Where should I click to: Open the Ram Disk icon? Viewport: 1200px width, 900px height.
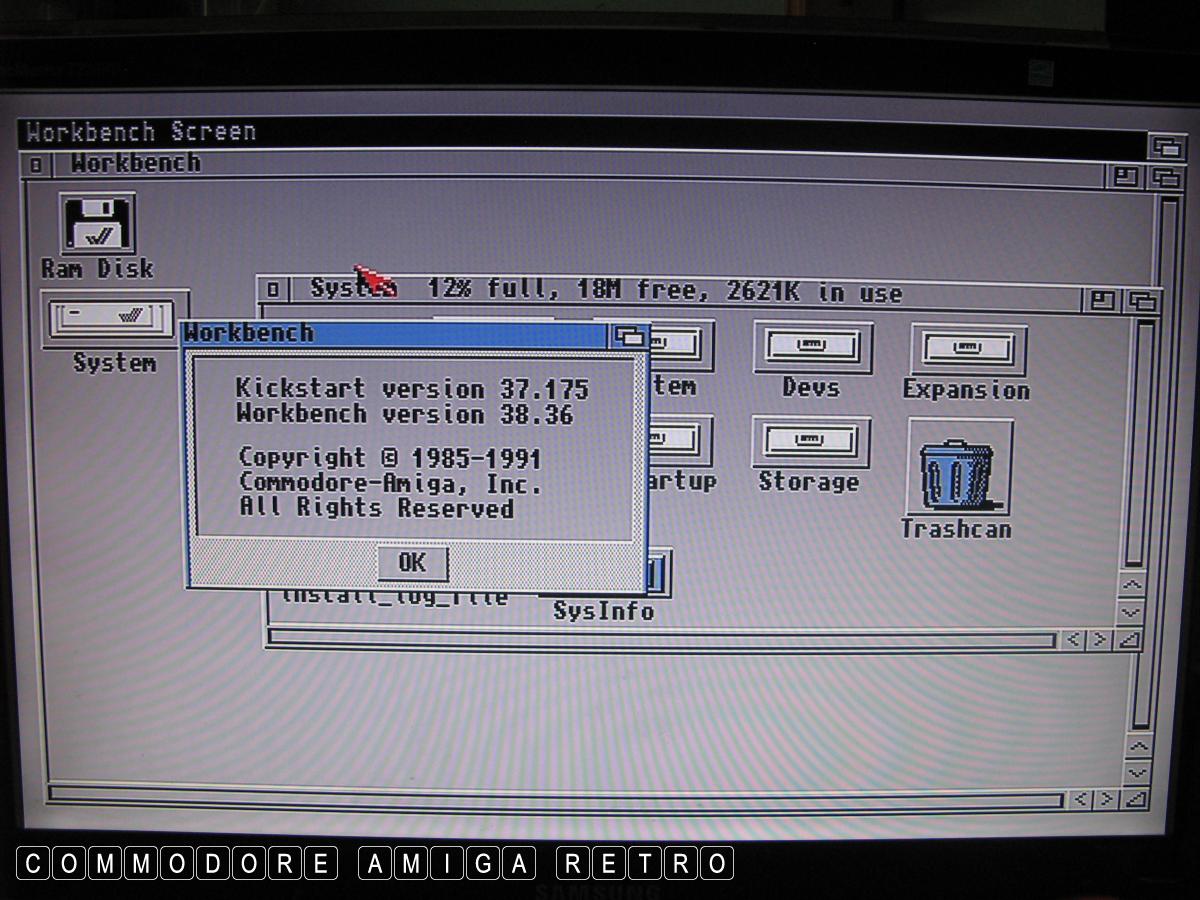[x=97, y=225]
